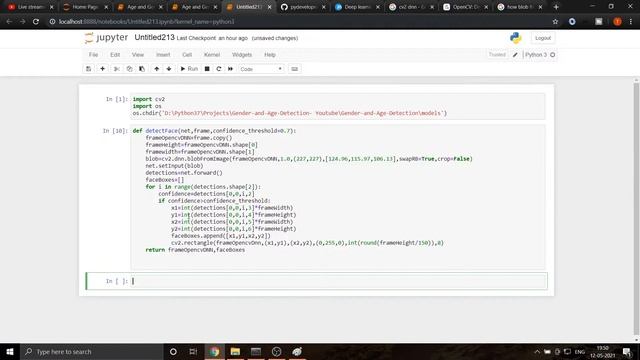
Task: Run the selected cell
Action: (x=189, y=69)
